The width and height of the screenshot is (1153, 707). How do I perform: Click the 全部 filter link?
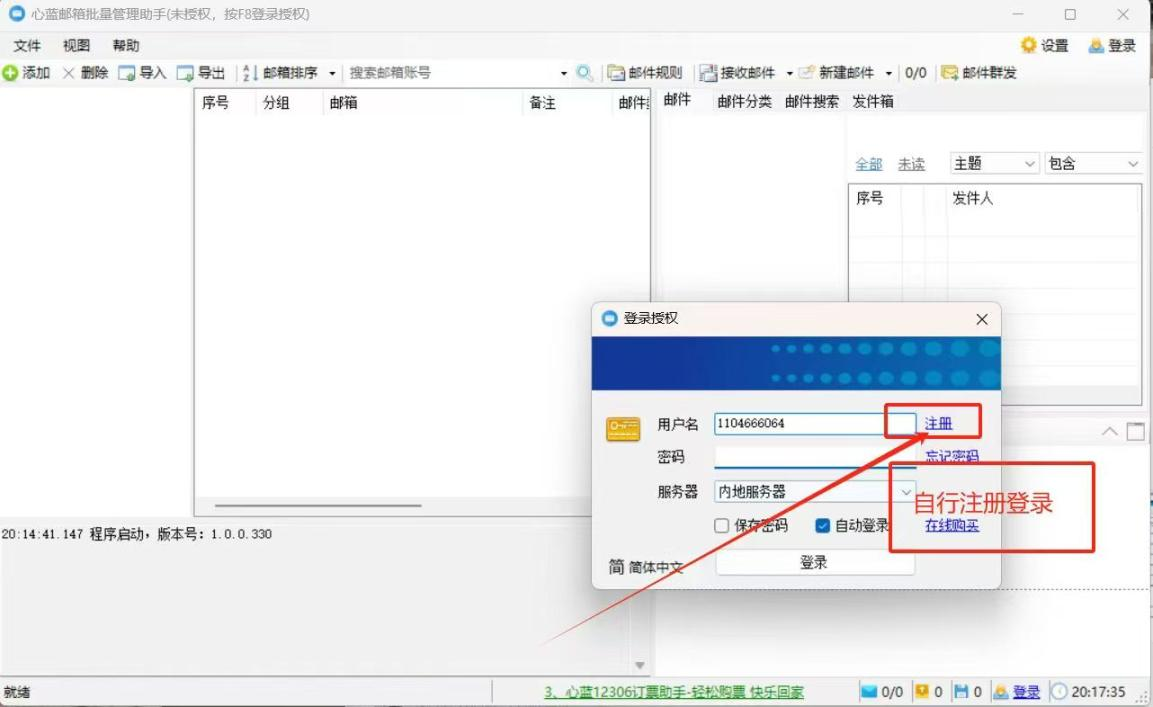(x=868, y=164)
